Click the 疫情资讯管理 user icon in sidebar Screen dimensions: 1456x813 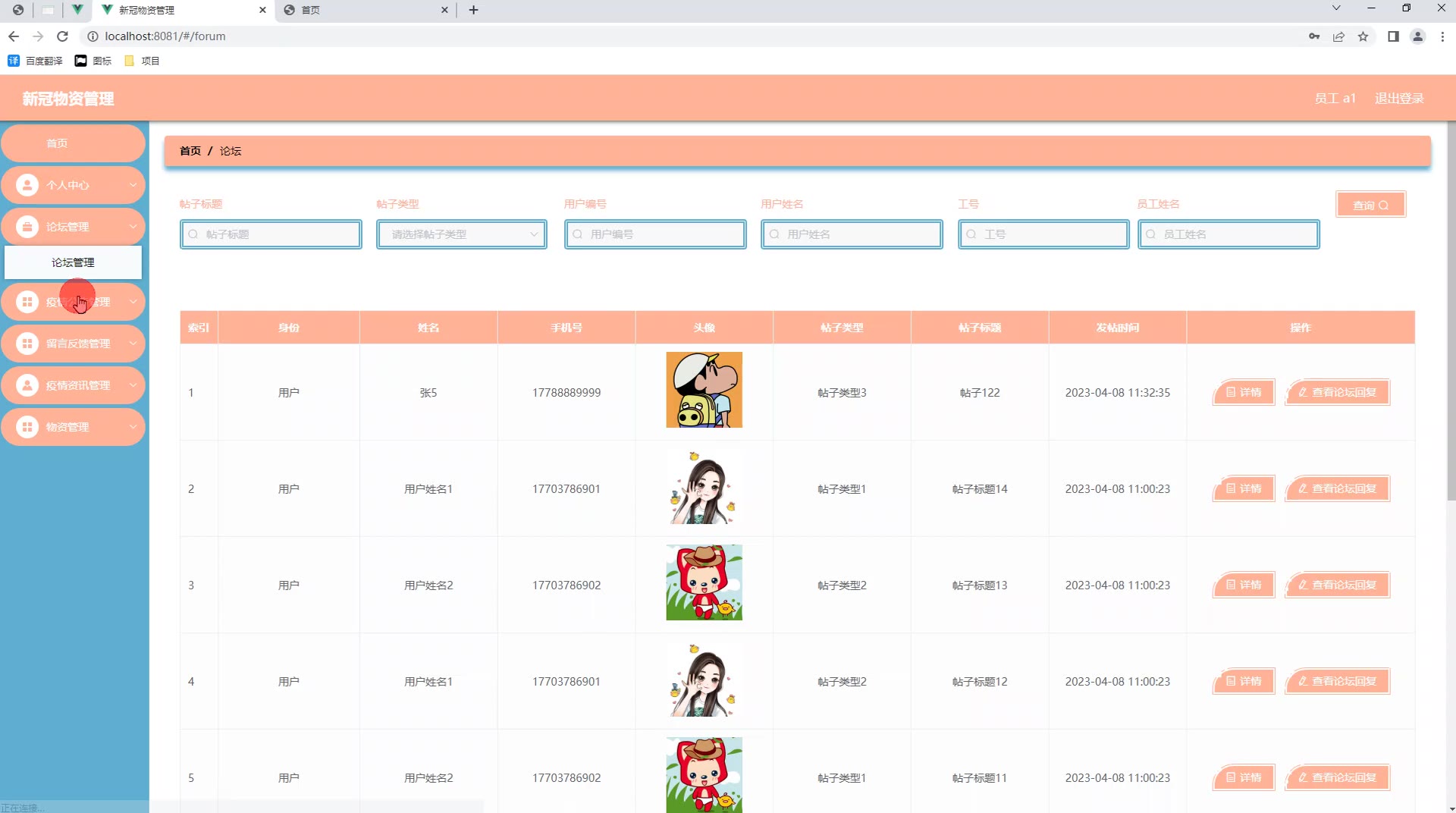coord(27,385)
